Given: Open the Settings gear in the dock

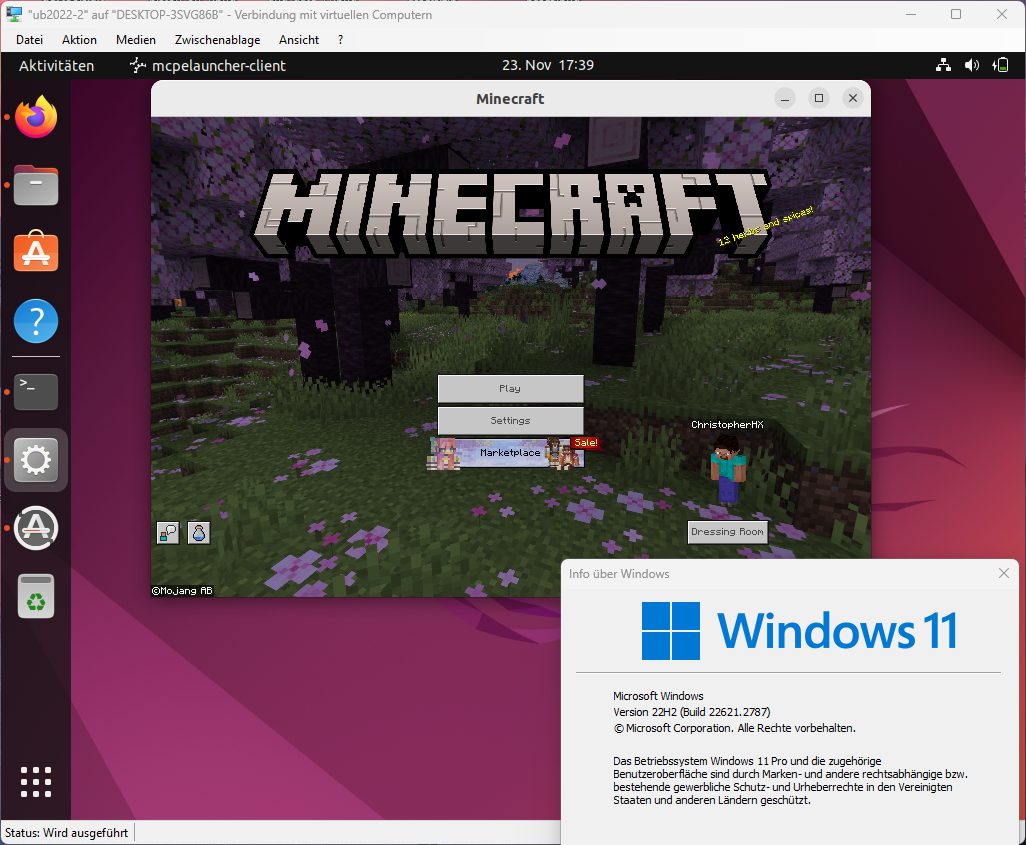Looking at the screenshot, I should pos(35,460).
